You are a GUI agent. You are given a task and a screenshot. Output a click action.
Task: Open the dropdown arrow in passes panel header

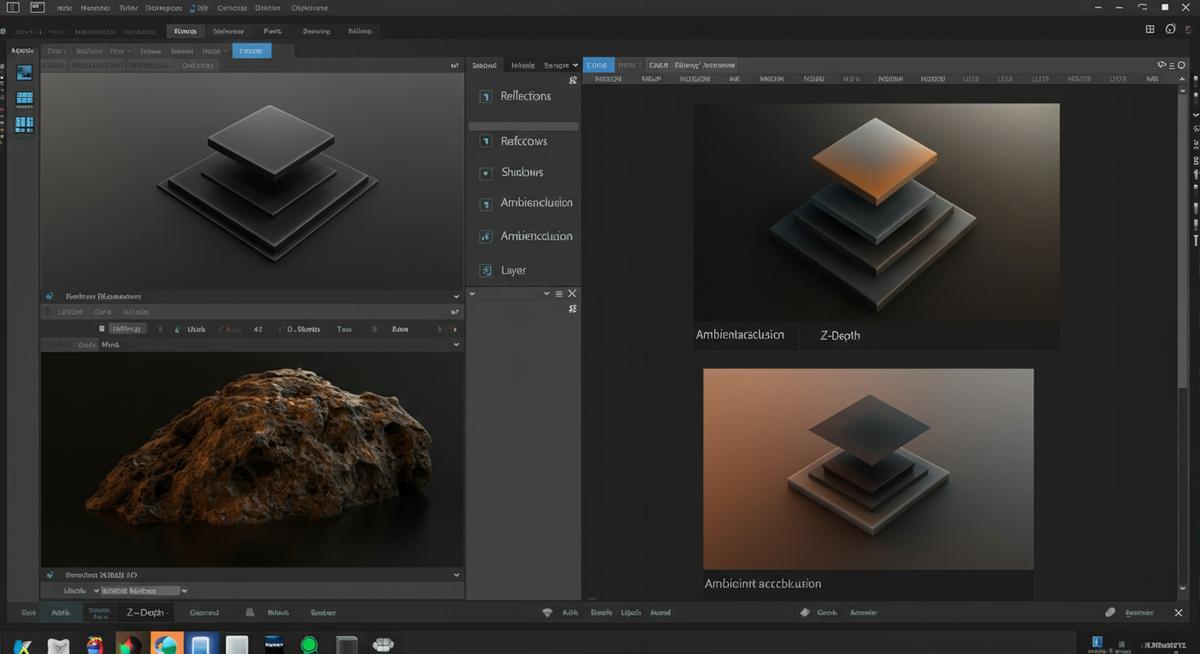[x=573, y=65]
